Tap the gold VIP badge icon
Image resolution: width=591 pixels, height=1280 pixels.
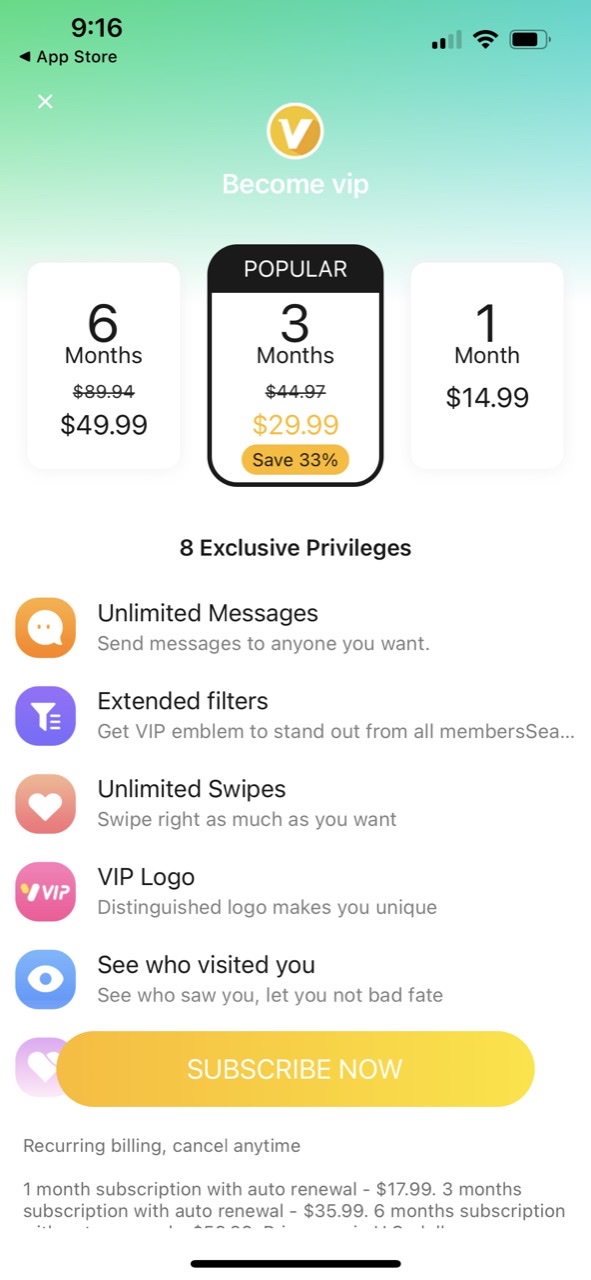pos(295,132)
